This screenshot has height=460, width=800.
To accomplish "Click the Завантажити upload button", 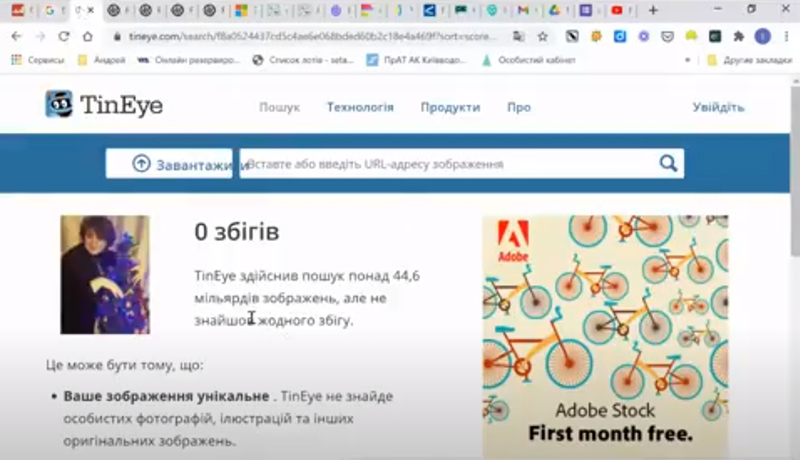I will click(x=169, y=164).
